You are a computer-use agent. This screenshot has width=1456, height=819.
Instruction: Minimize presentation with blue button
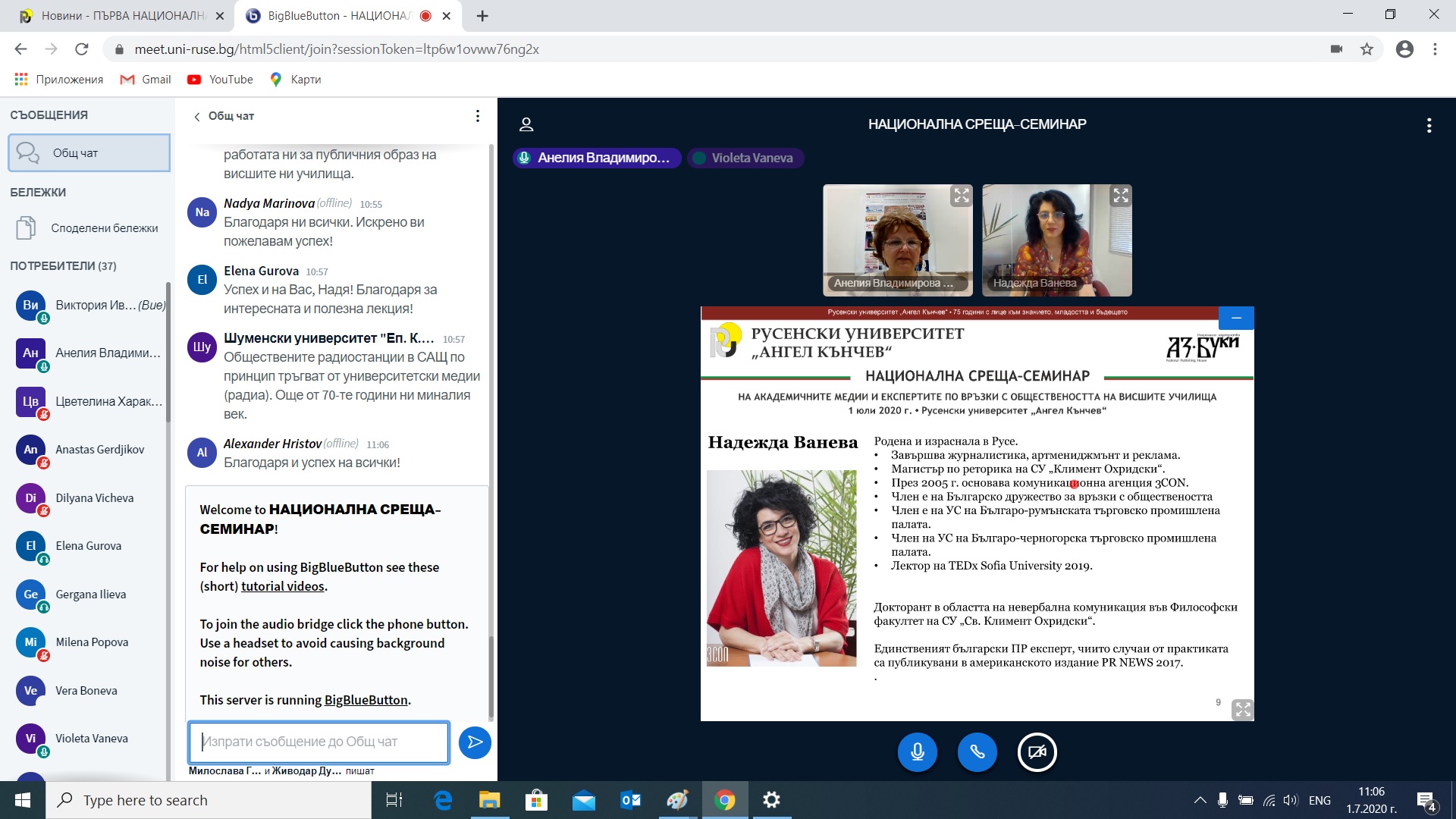point(1236,318)
